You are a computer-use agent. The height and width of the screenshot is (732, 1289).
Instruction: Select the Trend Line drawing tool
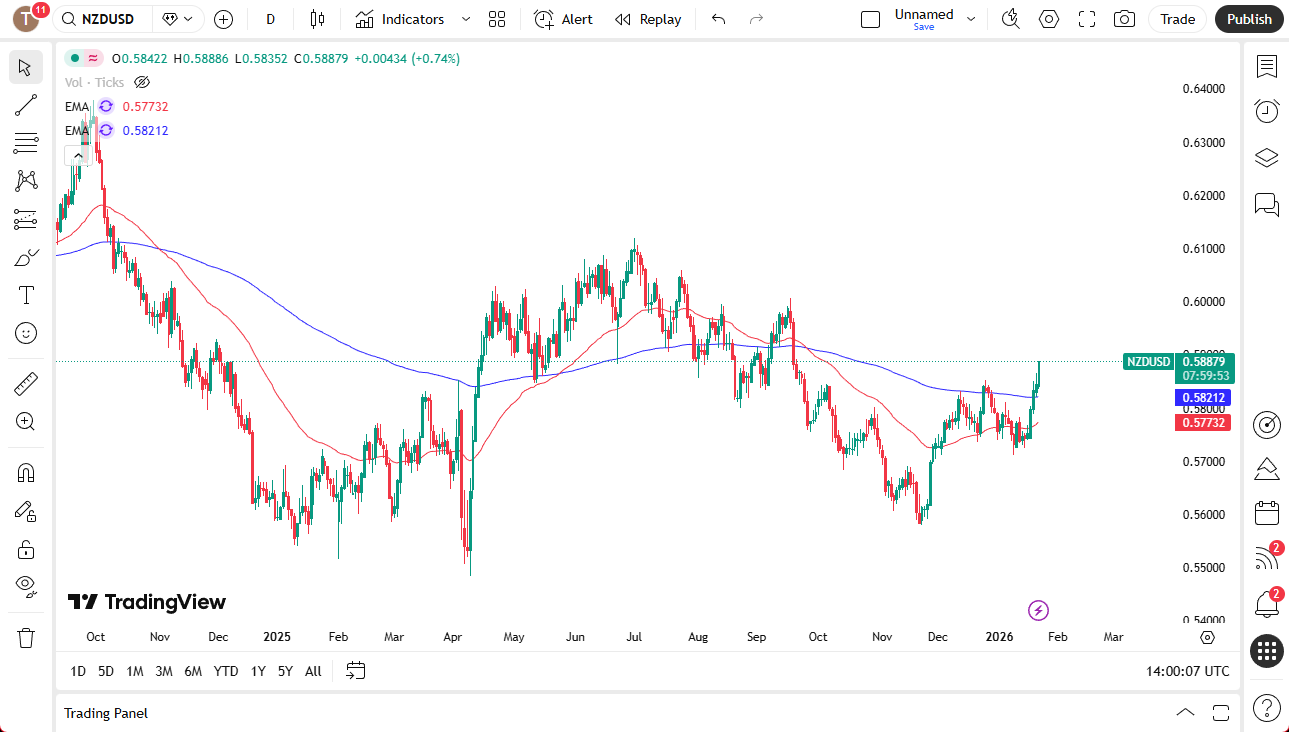pos(25,105)
